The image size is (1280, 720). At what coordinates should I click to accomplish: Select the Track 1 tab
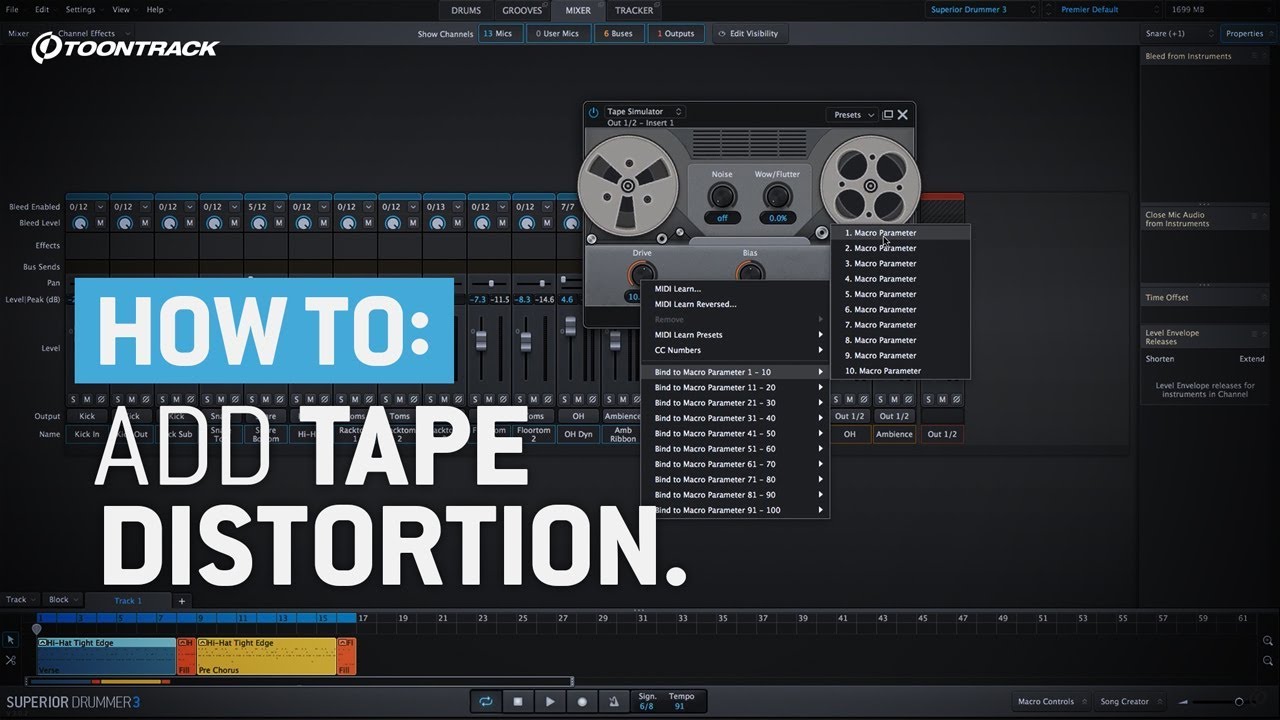click(128, 601)
